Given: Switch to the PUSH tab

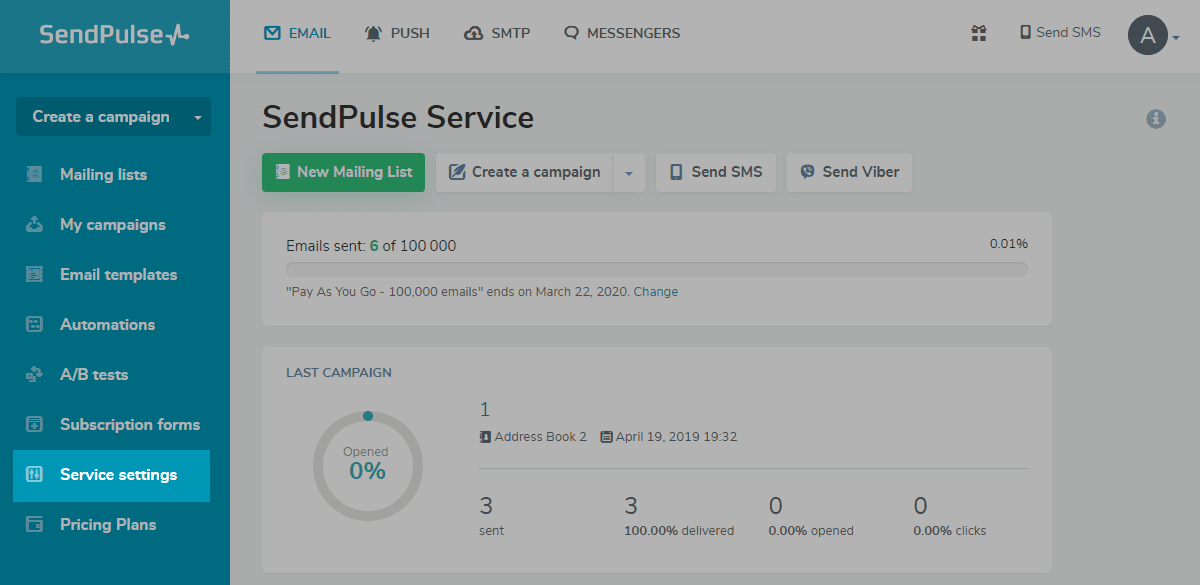Looking at the screenshot, I should [397, 33].
